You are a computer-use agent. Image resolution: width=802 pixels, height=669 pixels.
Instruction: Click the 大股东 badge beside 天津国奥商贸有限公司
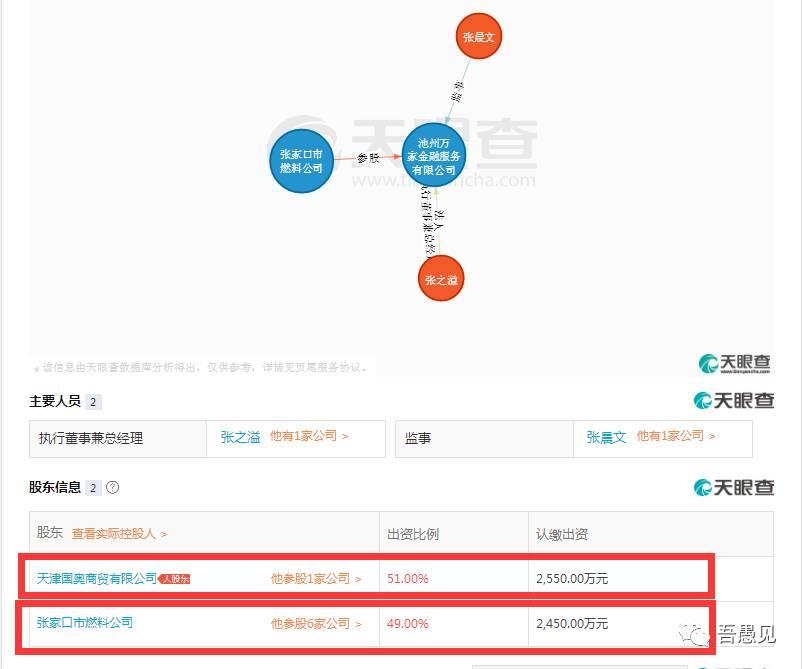point(174,579)
